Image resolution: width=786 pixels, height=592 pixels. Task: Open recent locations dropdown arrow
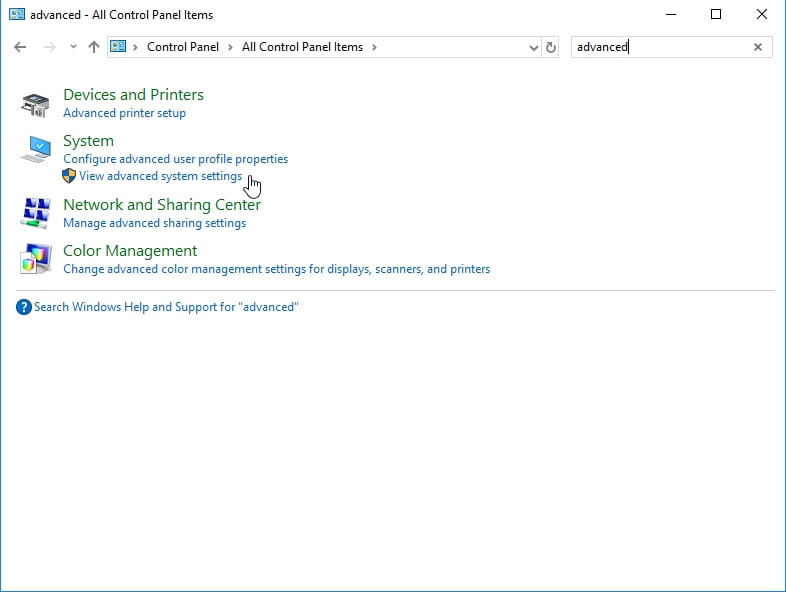pyautogui.click(x=73, y=47)
